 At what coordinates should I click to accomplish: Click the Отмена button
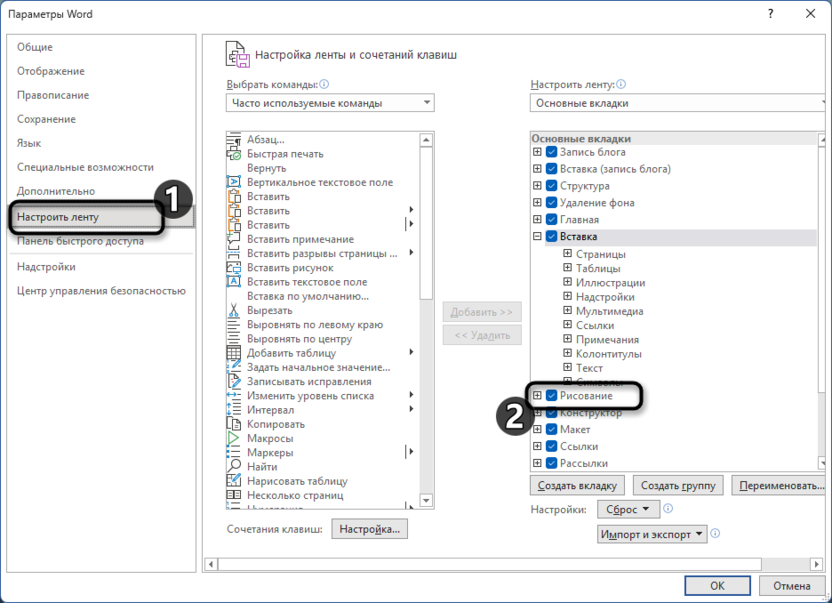[x=791, y=585]
